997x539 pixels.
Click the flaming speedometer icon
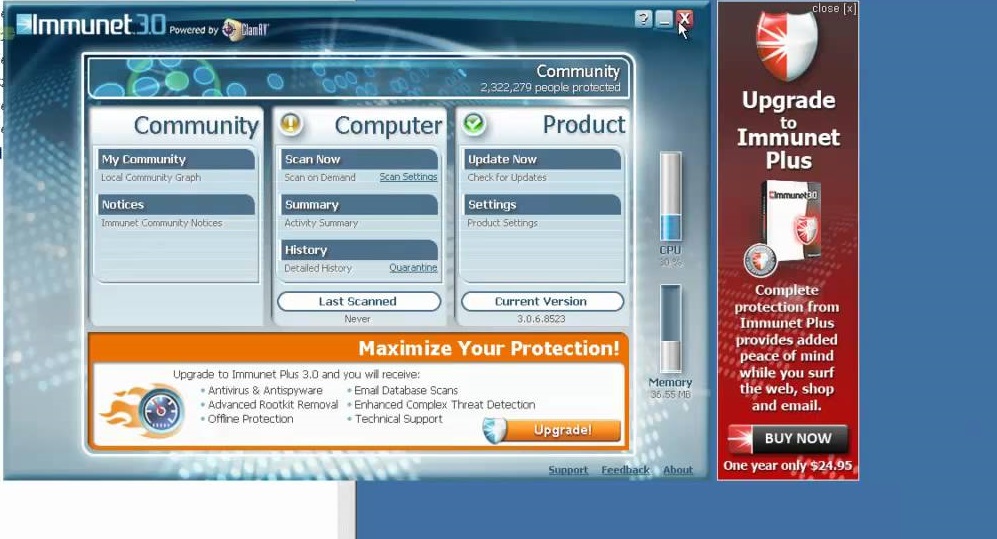pyautogui.click(x=145, y=411)
